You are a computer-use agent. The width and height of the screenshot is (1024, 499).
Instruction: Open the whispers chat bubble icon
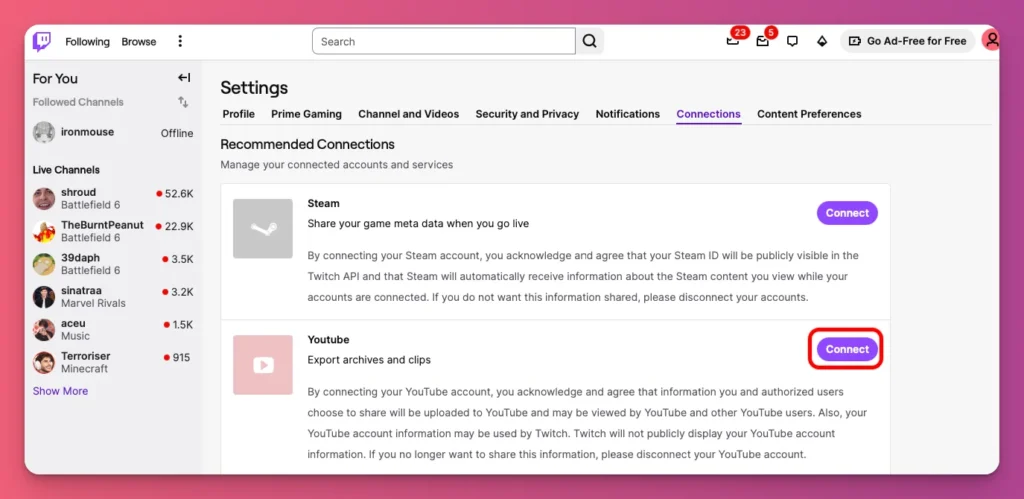coord(792,41)
